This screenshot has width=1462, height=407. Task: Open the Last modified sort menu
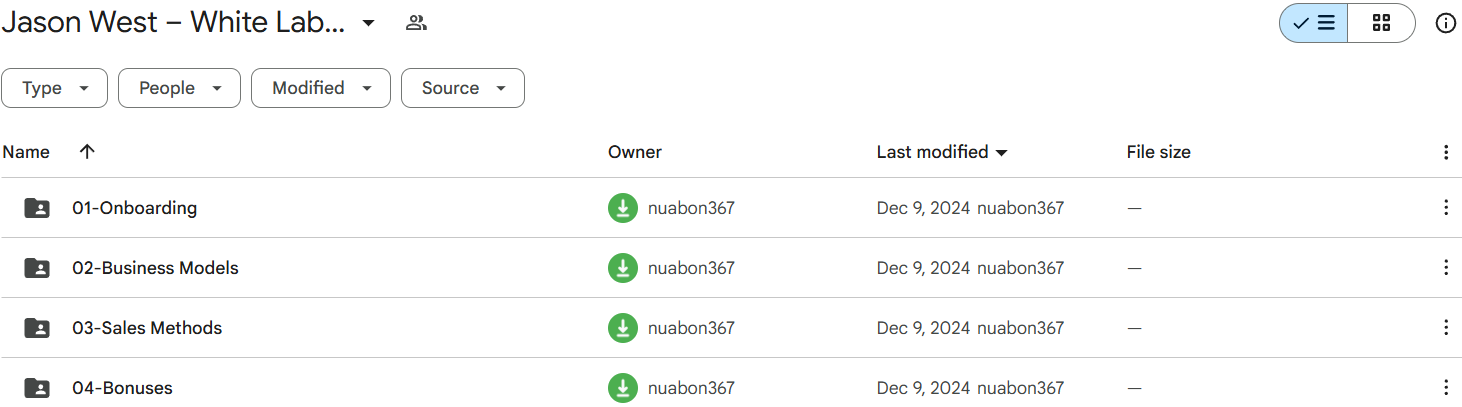[942, 152]
